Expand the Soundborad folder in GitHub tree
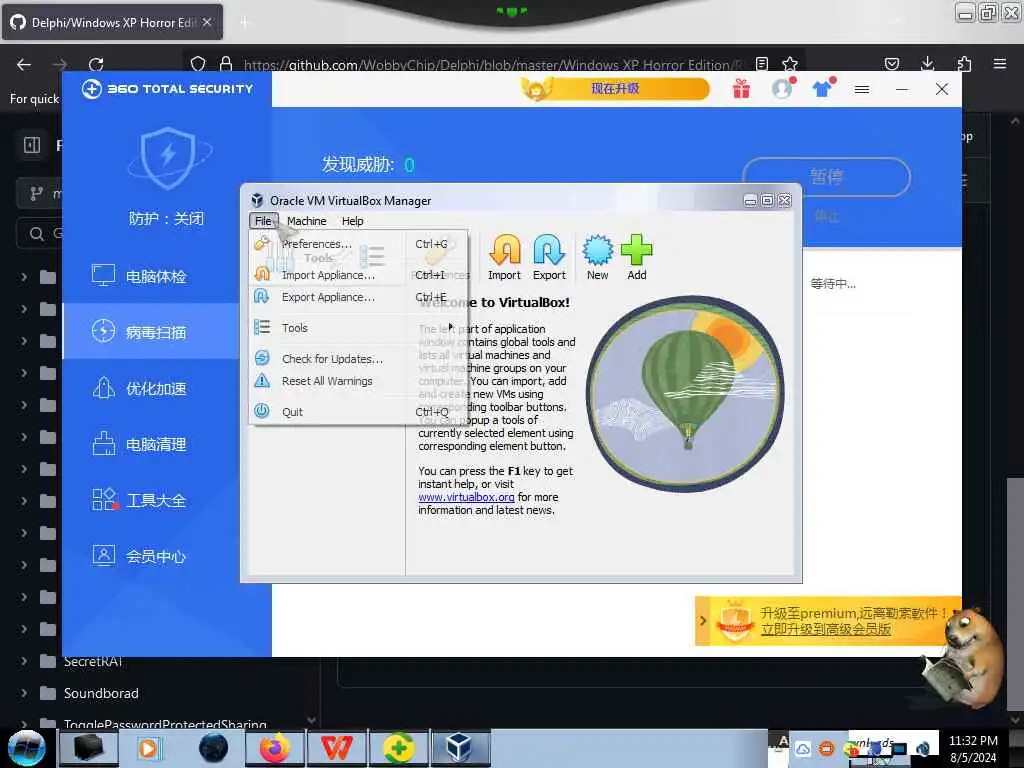1024x768 pixels. pos(24,693)
